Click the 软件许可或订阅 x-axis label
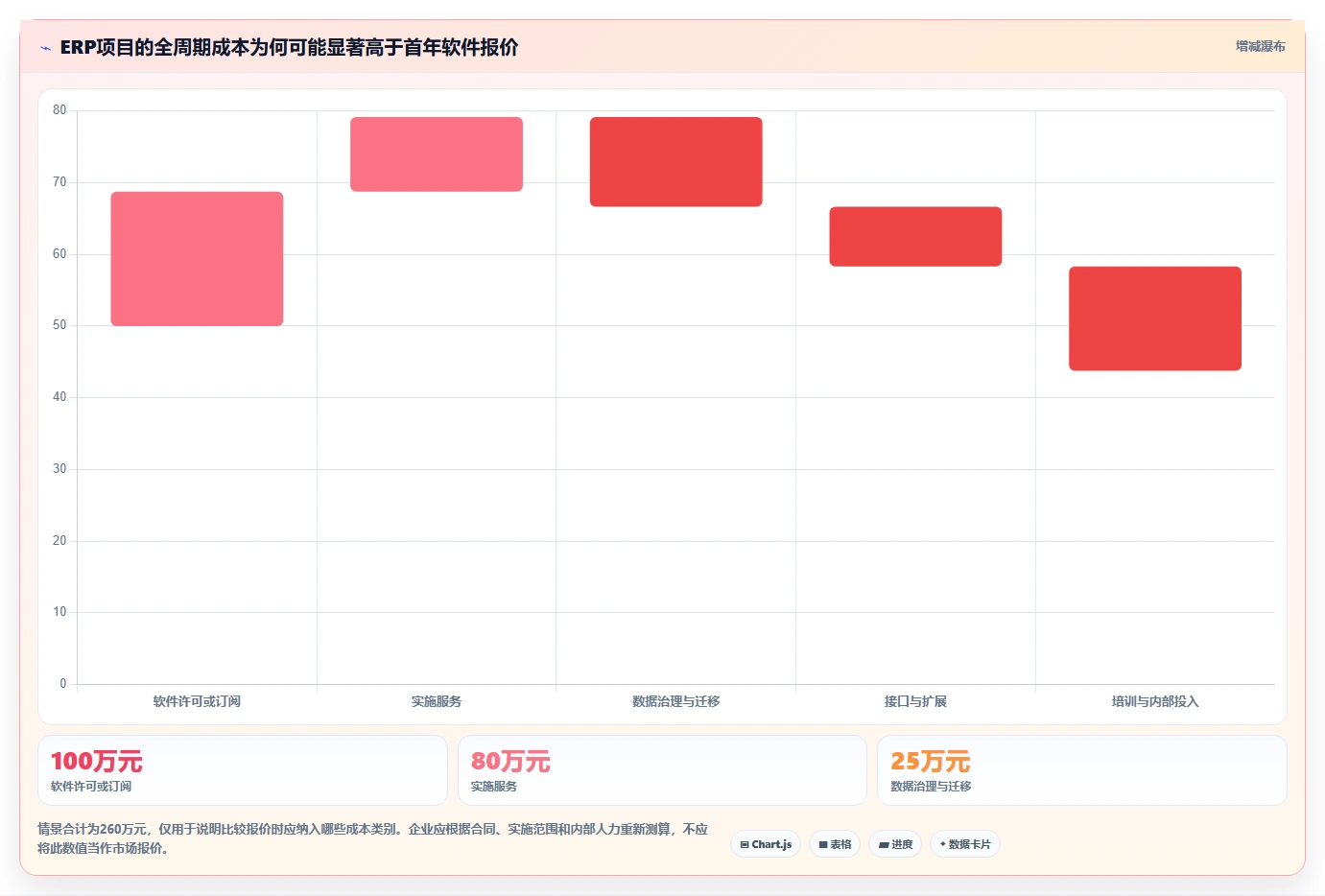Screen dimensions: 1325x896 coord(197,702)
